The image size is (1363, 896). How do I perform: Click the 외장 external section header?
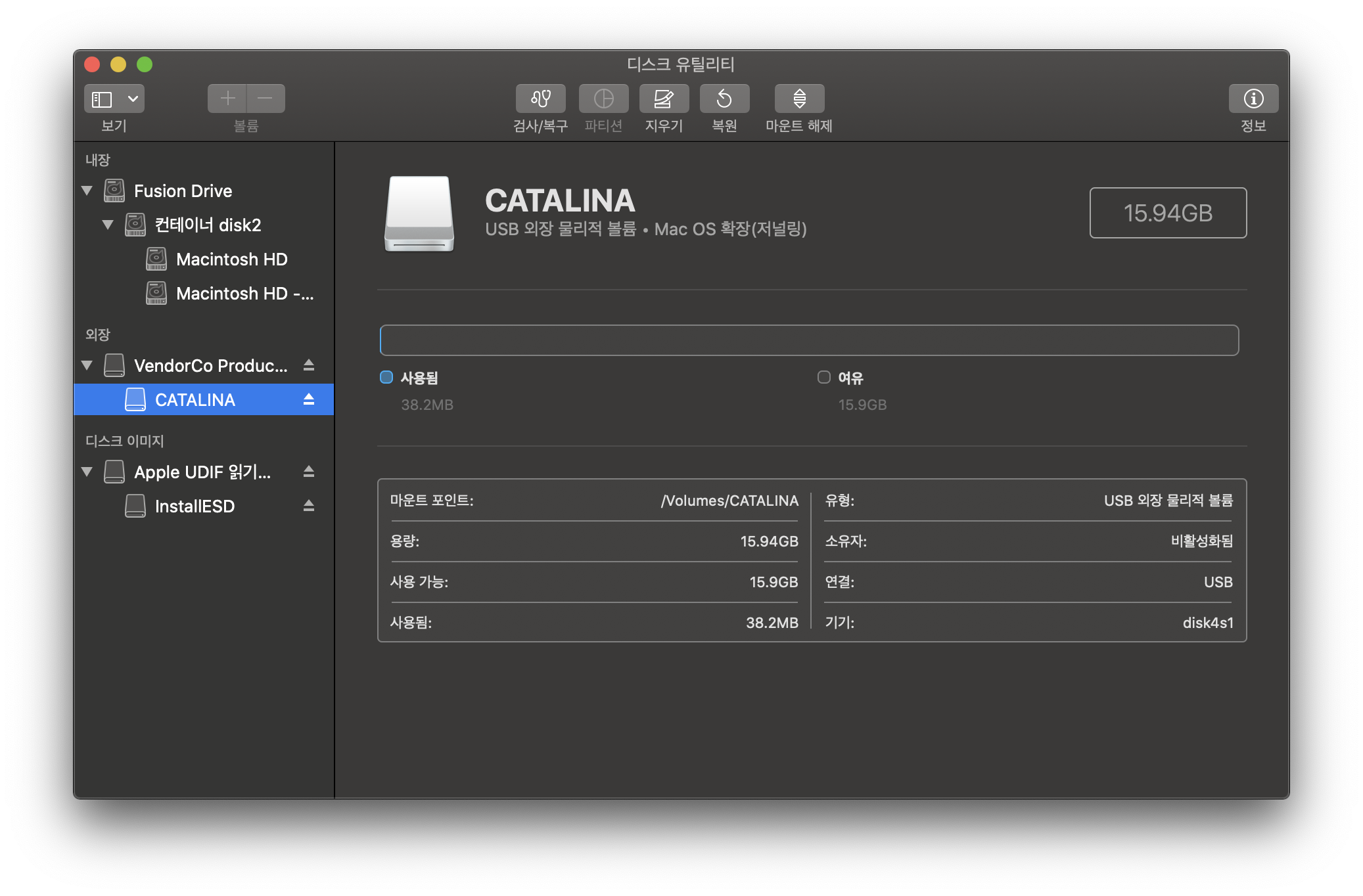(x=97, y=334)
